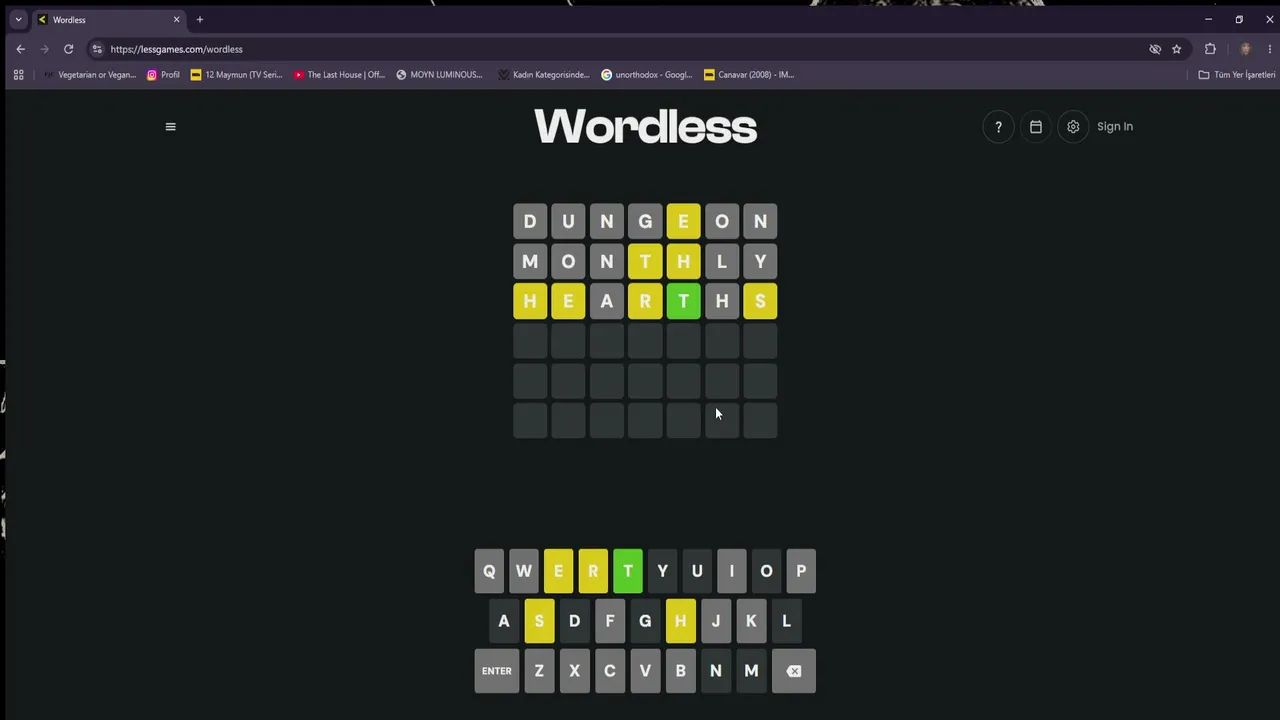The width and height of the screenshot is (1280, 720).
Task: Open the unorthodox Google bookmark
Action: [x=646, y=75]
